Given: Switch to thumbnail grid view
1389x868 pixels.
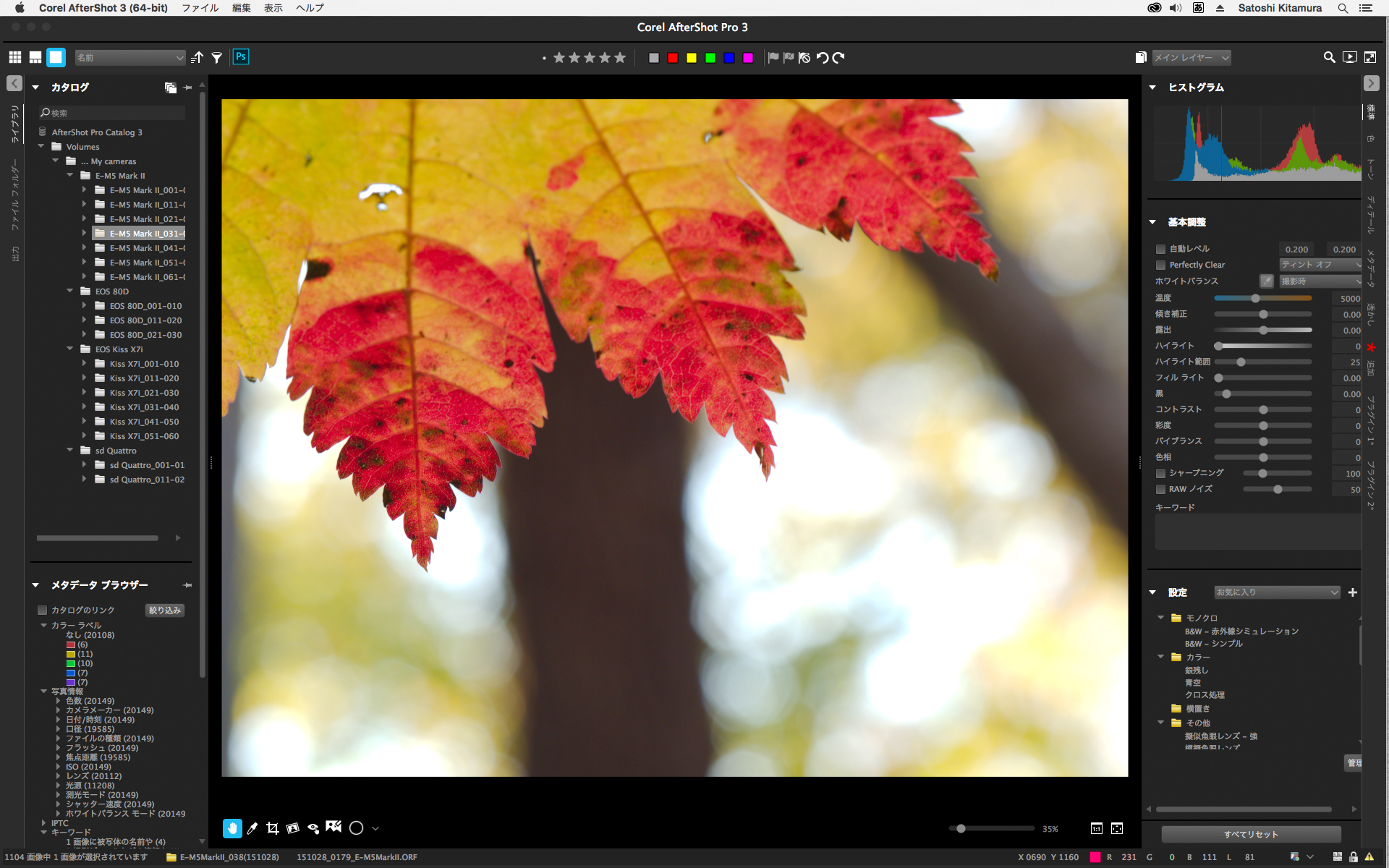Looking at the screenshot, I should (15, 57).
